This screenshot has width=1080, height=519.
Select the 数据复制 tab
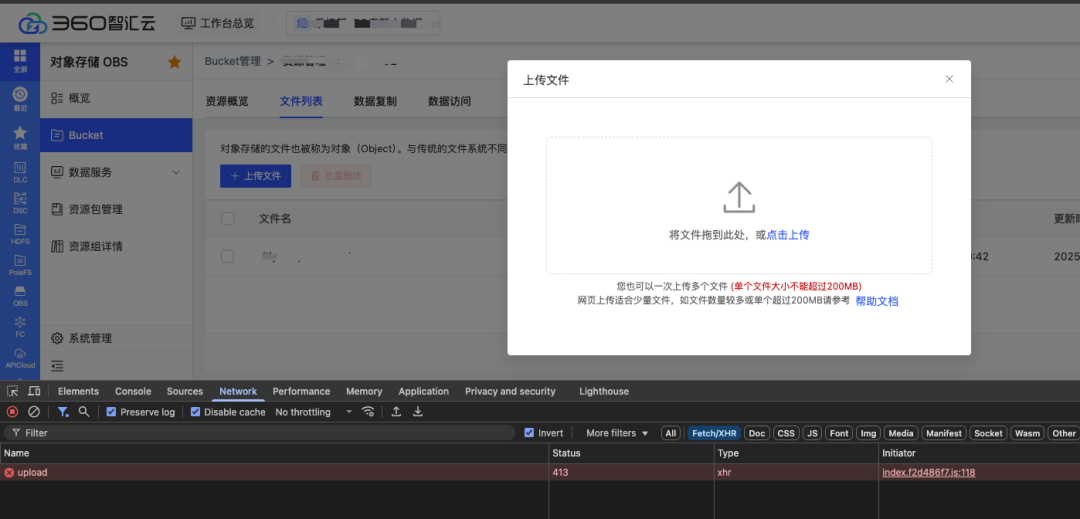click(375, 101)
